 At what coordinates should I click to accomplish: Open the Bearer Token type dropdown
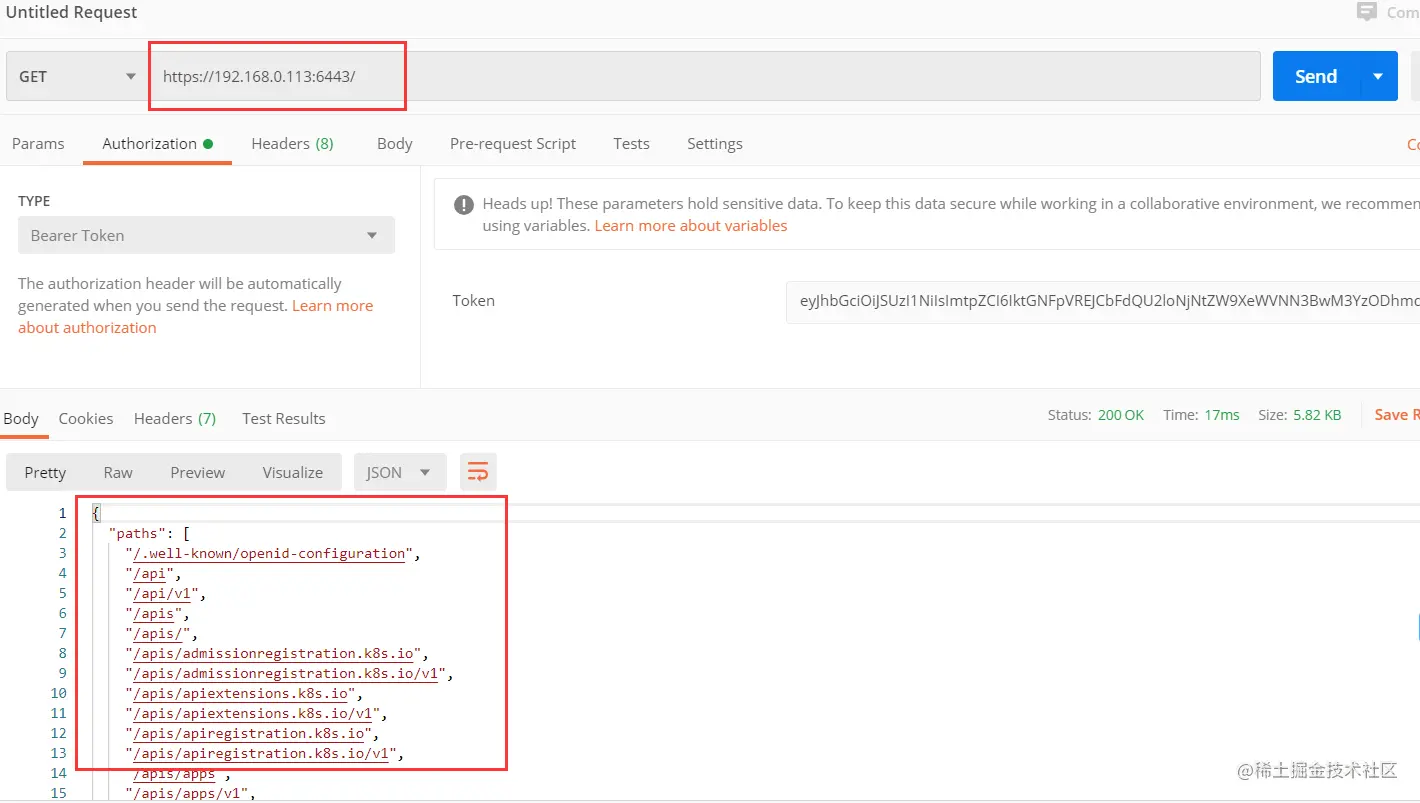[x=206, y=235]
